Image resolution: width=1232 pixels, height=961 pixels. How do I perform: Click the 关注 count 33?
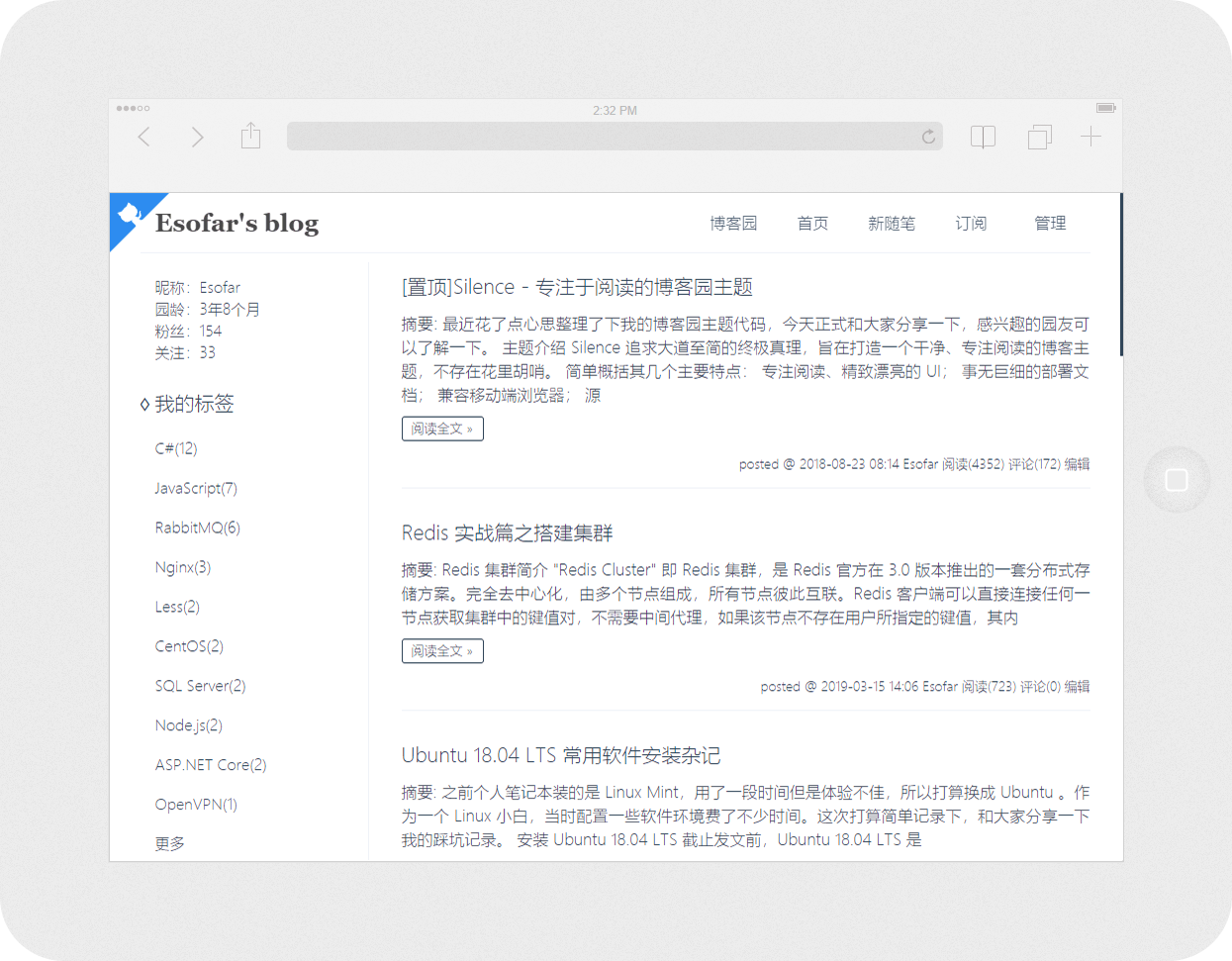(x=207, y=353)
